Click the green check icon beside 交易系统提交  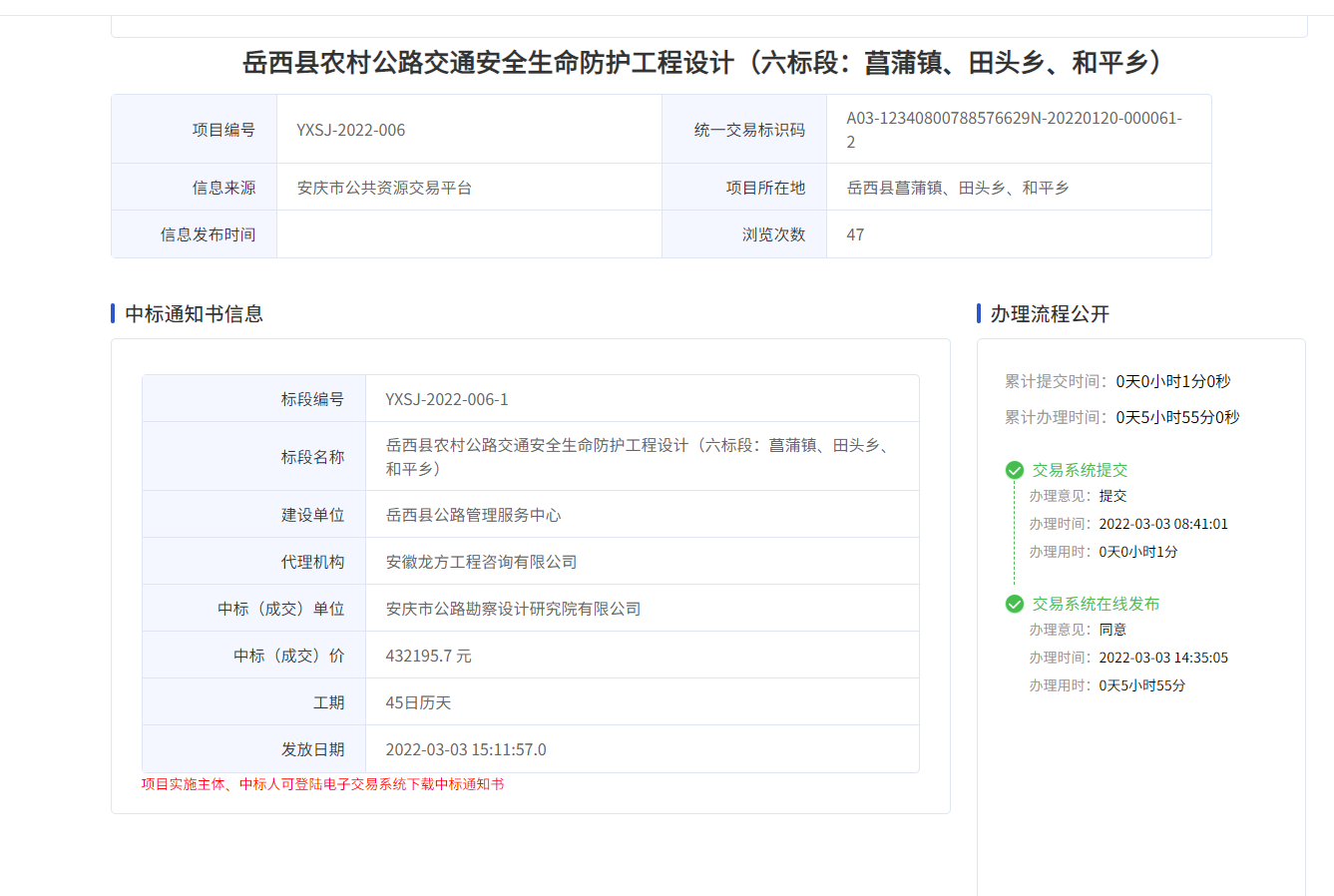1014,470
